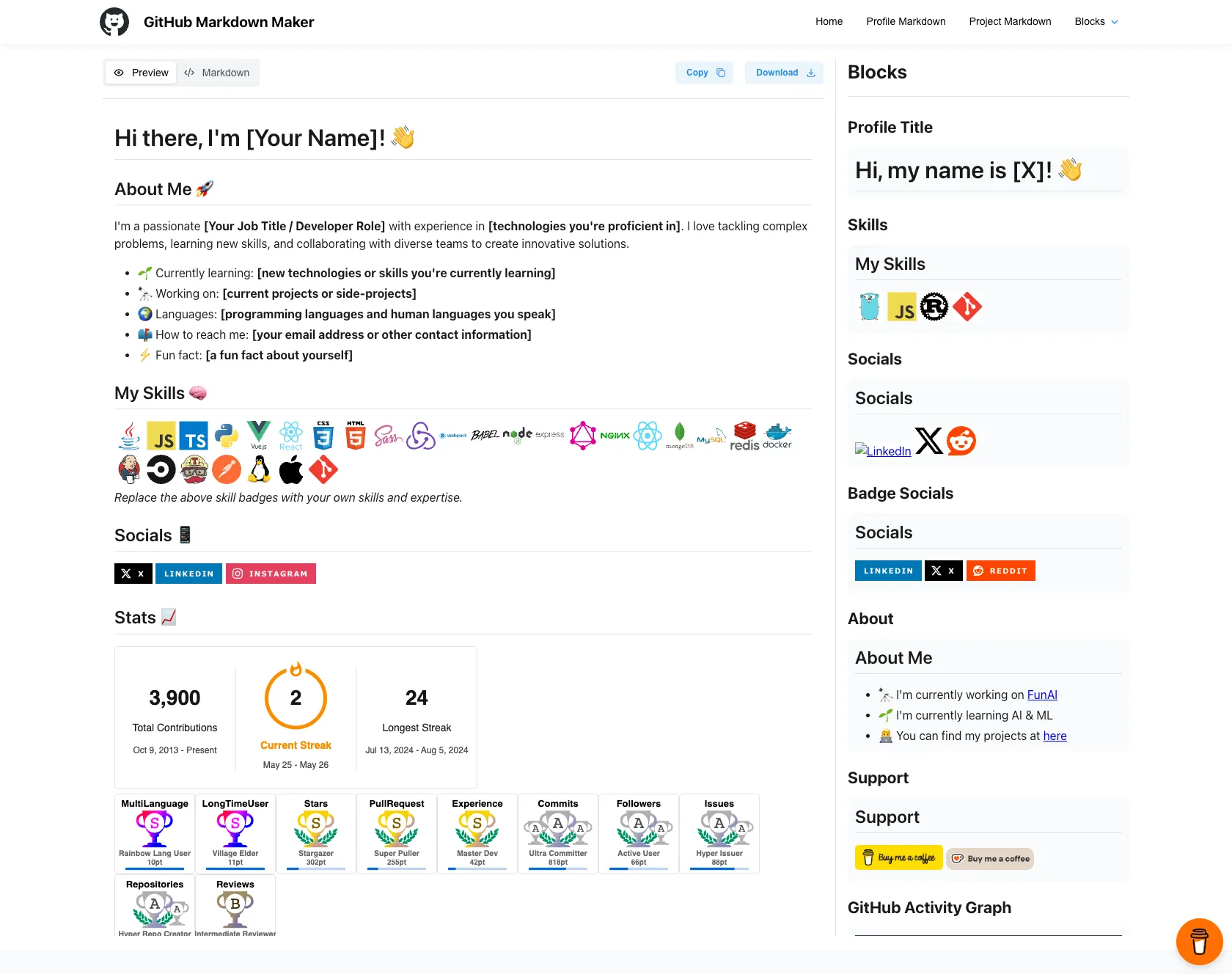Click the TypeScript skill badge
This screenshot has height=974, width=1232.
pyautogui.click(x=194, y=435)
